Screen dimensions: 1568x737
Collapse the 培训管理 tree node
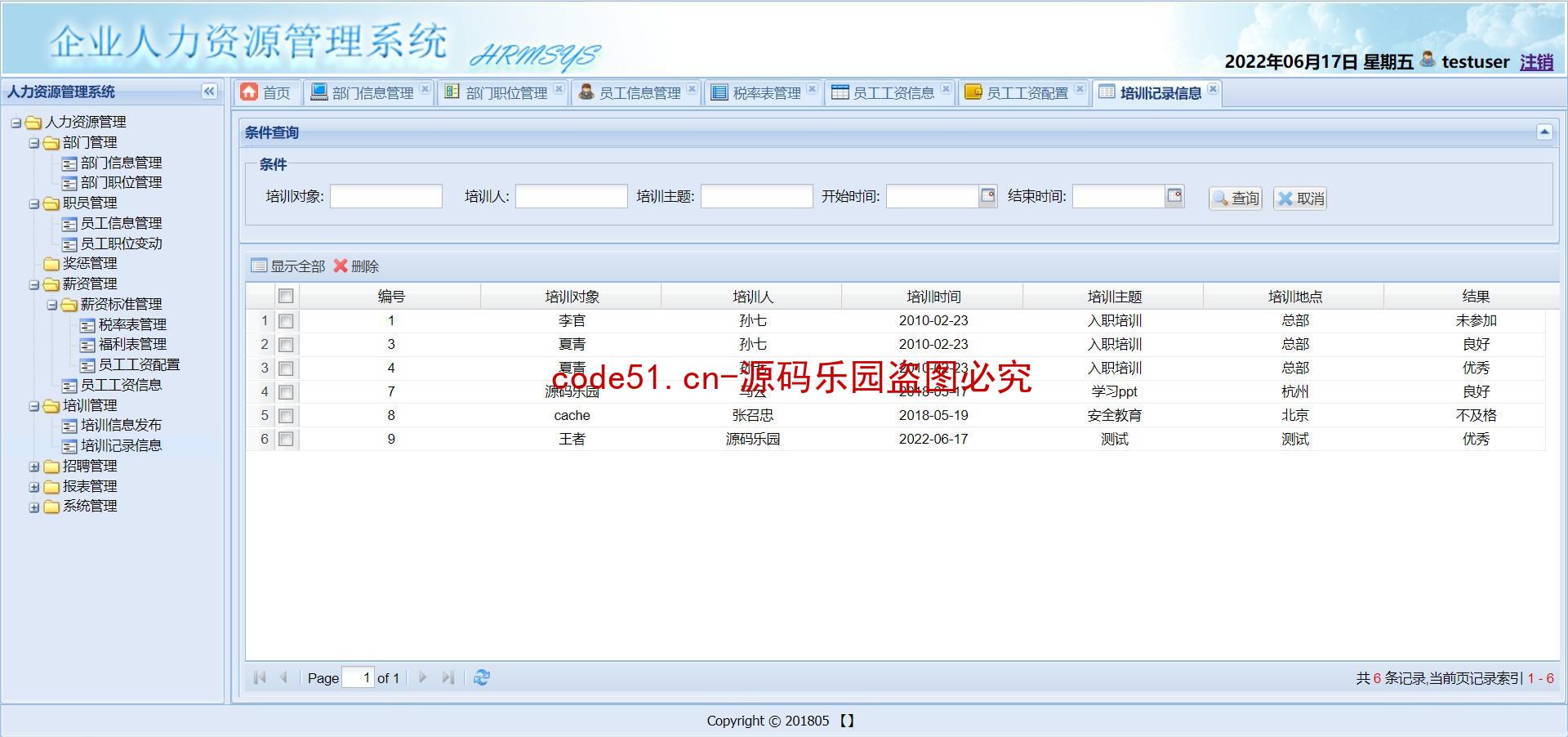click(34, 406)
